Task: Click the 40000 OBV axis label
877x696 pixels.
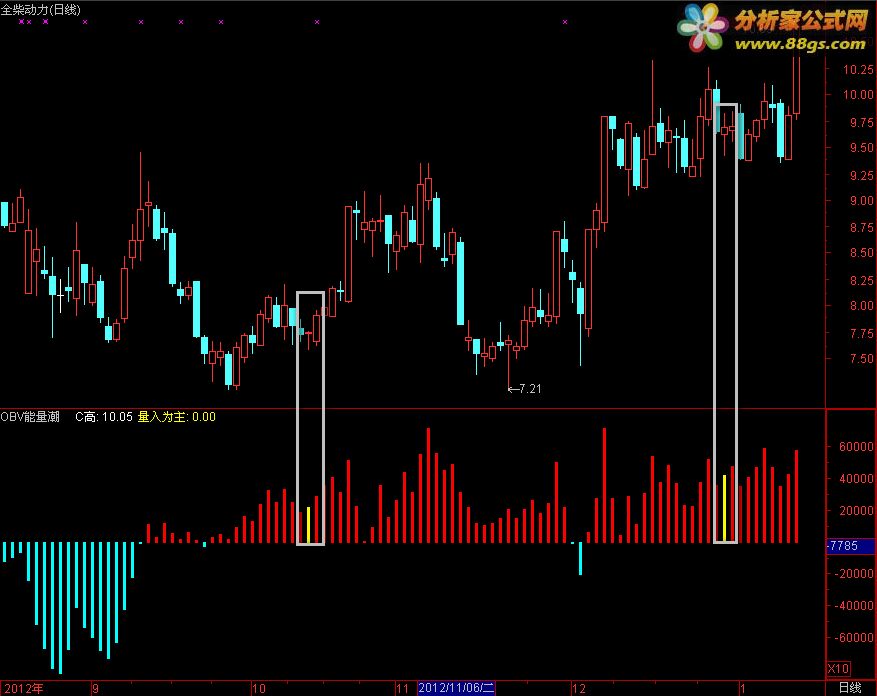Action: [x=856, y=478]
